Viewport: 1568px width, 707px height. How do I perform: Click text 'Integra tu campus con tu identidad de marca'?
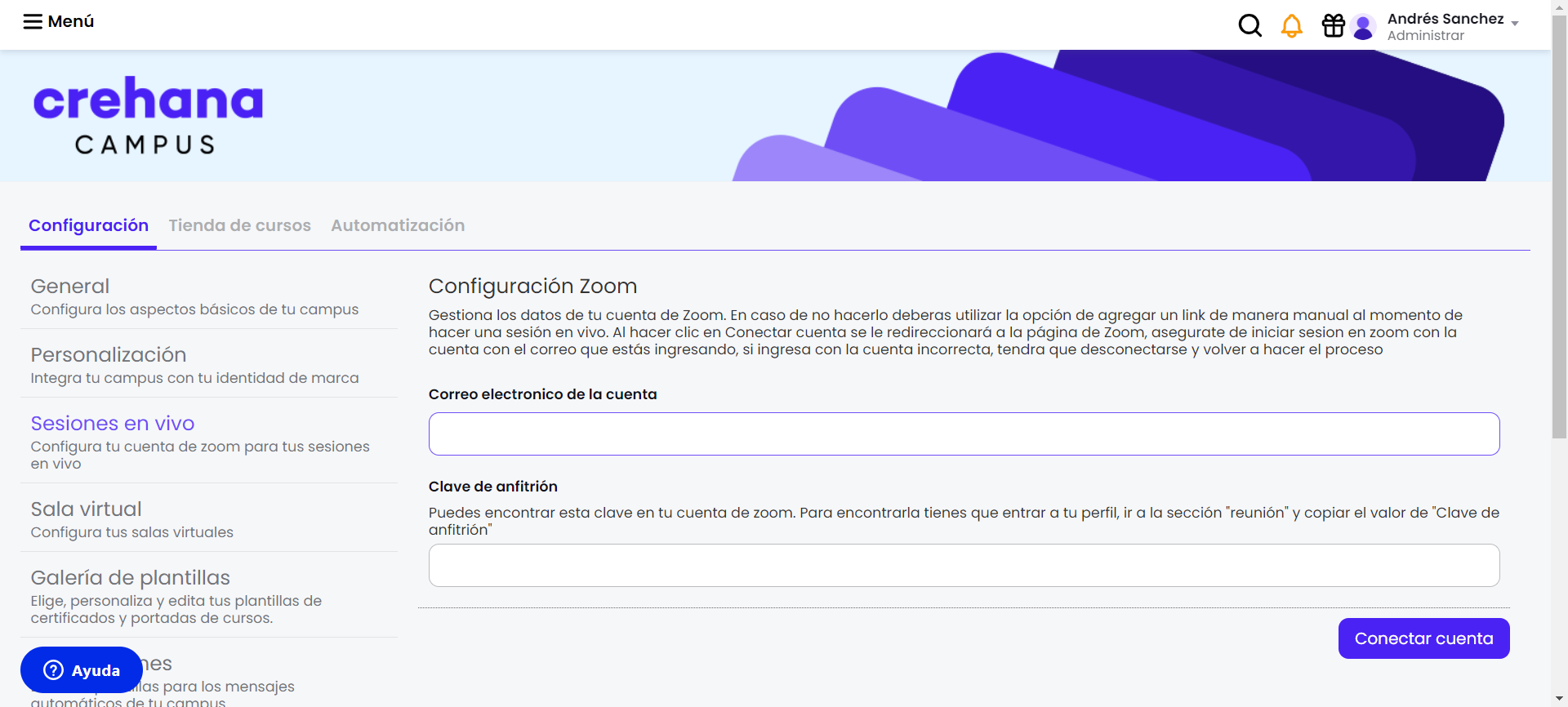click(194, 378)
